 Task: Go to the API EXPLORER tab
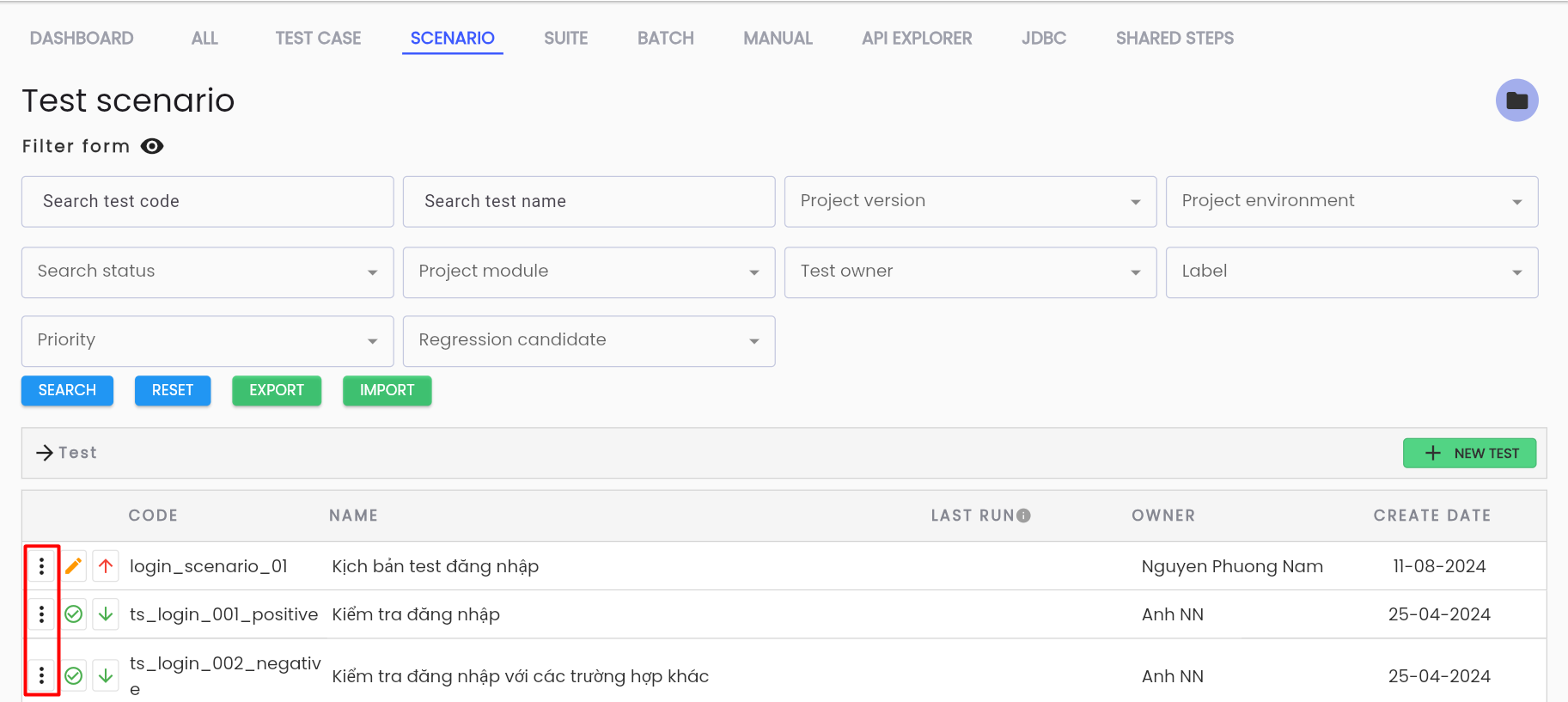pos(917,39)
